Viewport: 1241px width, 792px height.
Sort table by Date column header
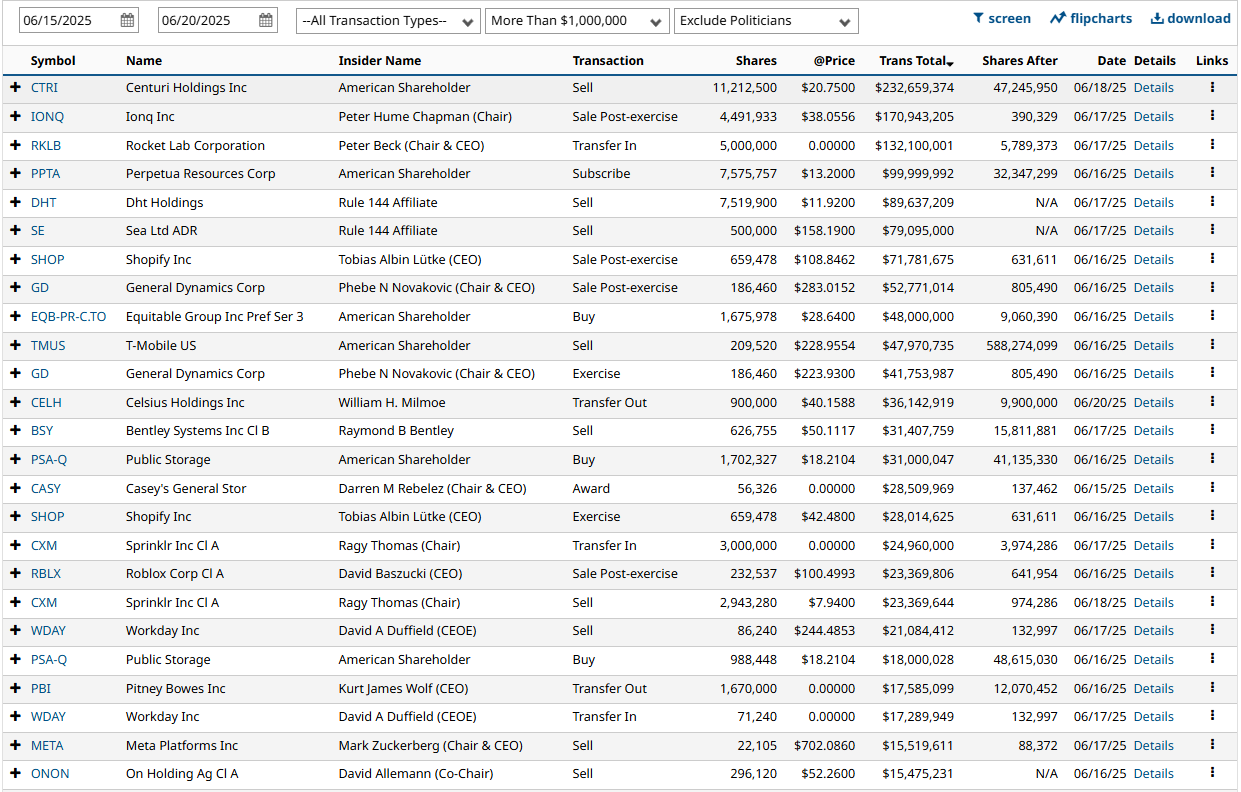tap(1111, 61)
